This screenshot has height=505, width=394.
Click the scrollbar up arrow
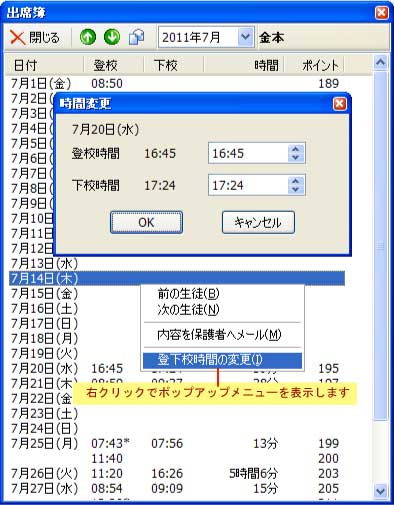380,62
